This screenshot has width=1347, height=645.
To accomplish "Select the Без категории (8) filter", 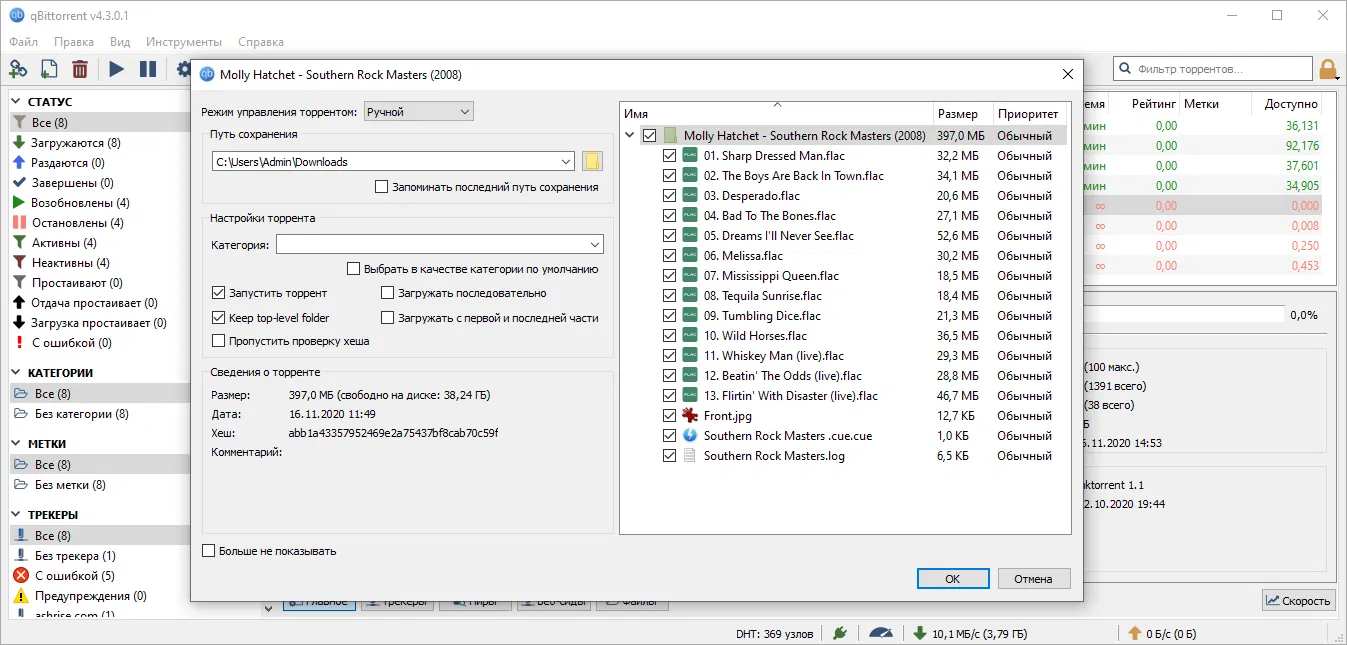I will pos(81,413).
